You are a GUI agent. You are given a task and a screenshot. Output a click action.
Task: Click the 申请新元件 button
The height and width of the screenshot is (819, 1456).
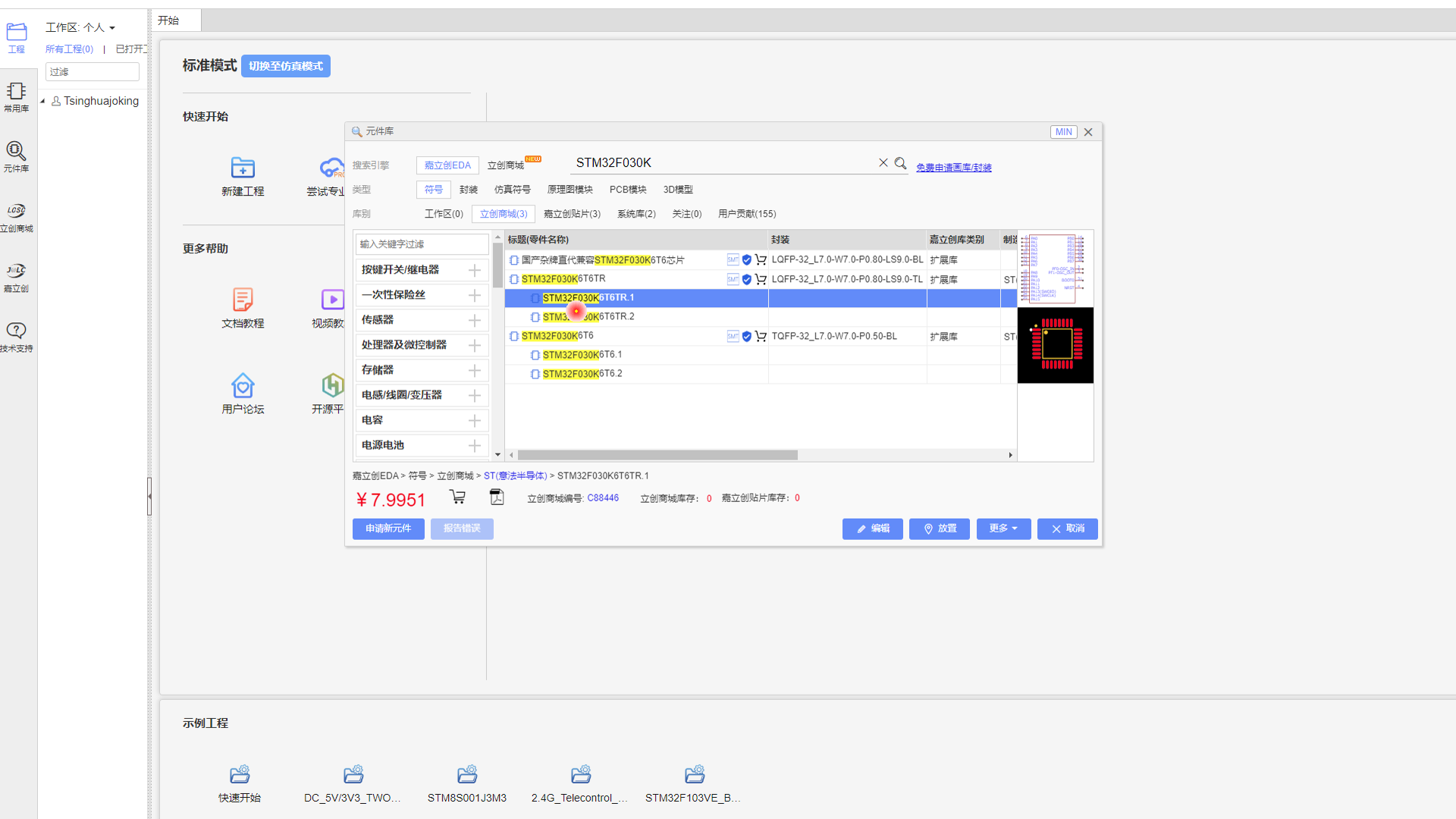tap(388, 529)
